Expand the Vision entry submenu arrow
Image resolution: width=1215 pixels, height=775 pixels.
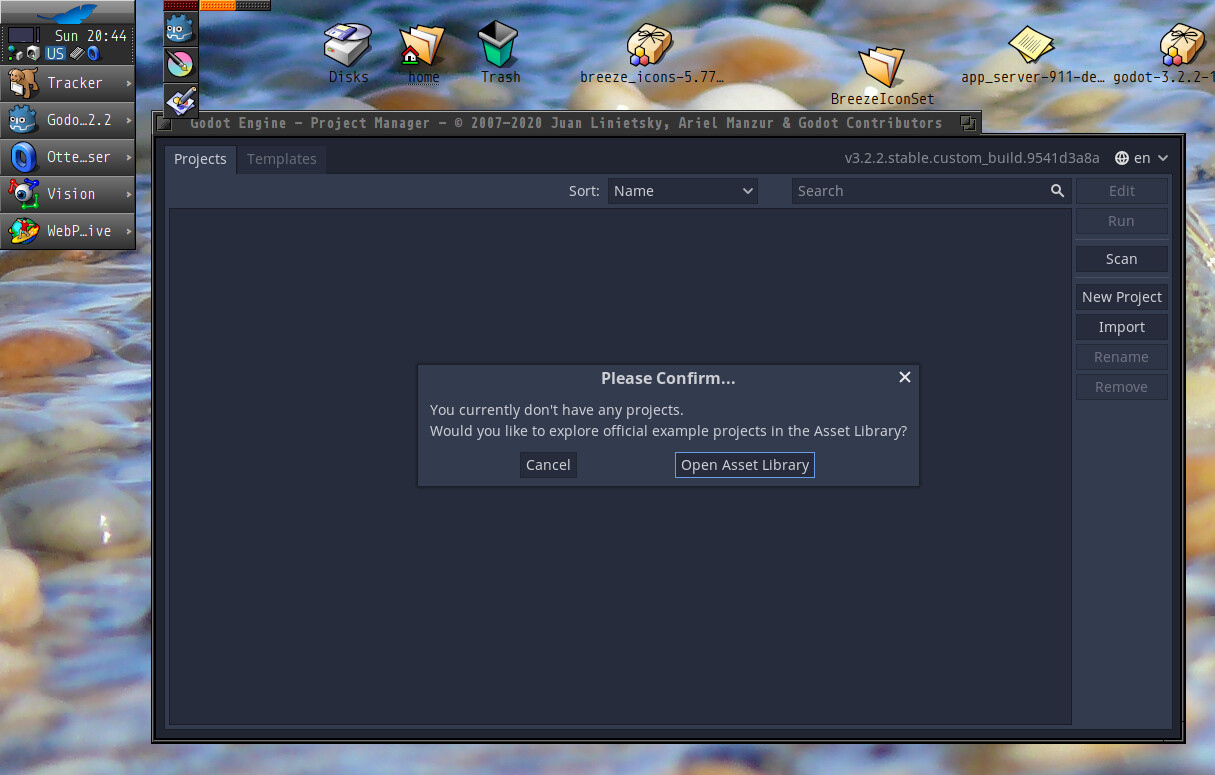point(130,194)
